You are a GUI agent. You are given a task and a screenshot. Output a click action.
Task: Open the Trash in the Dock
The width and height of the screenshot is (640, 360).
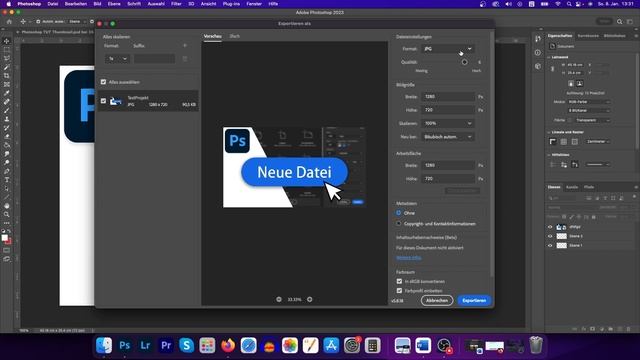[x=536, y=346]
